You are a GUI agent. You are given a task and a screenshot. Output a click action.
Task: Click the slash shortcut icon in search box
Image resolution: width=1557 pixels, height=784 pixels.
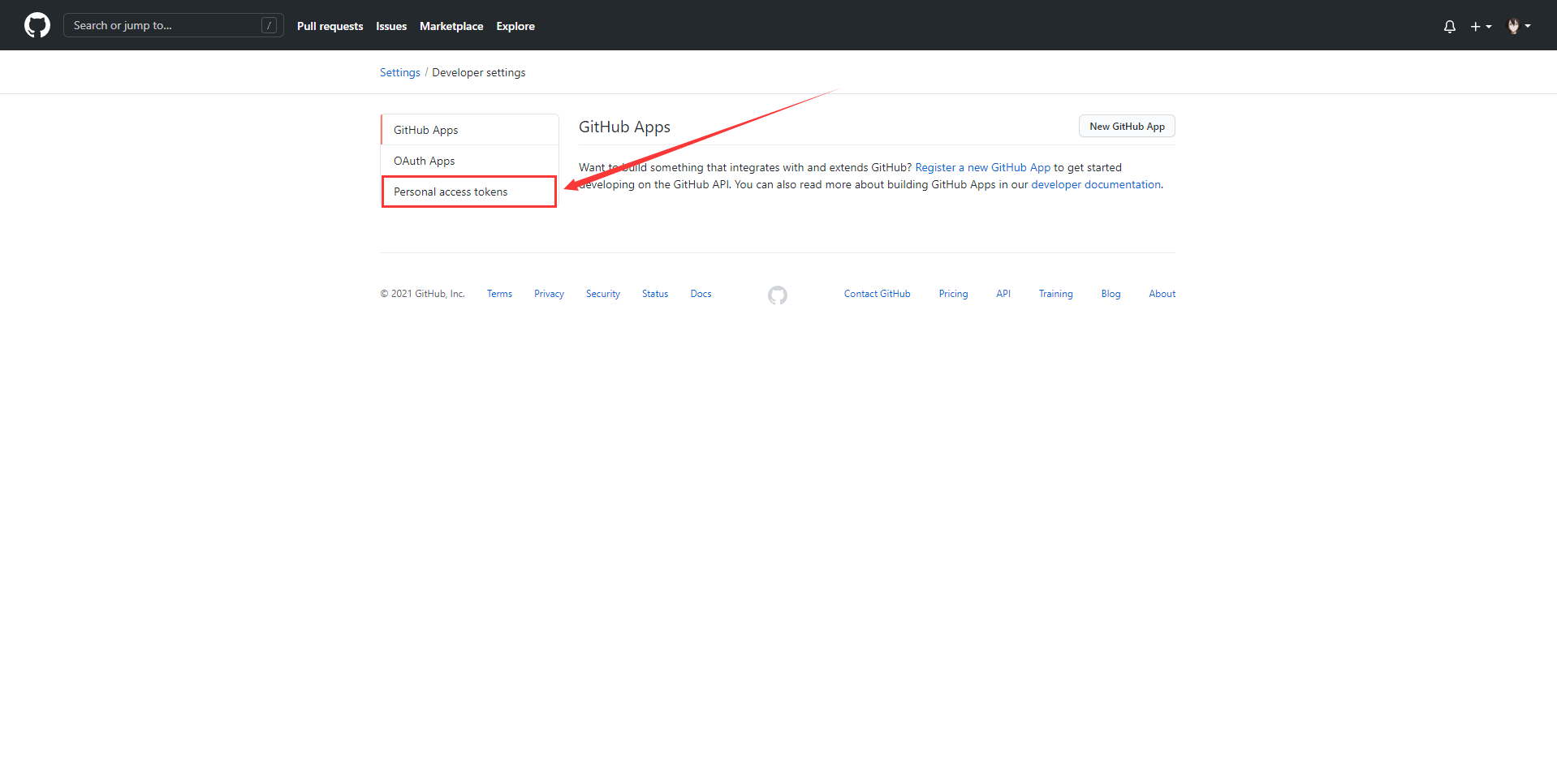tap(270, 25)
